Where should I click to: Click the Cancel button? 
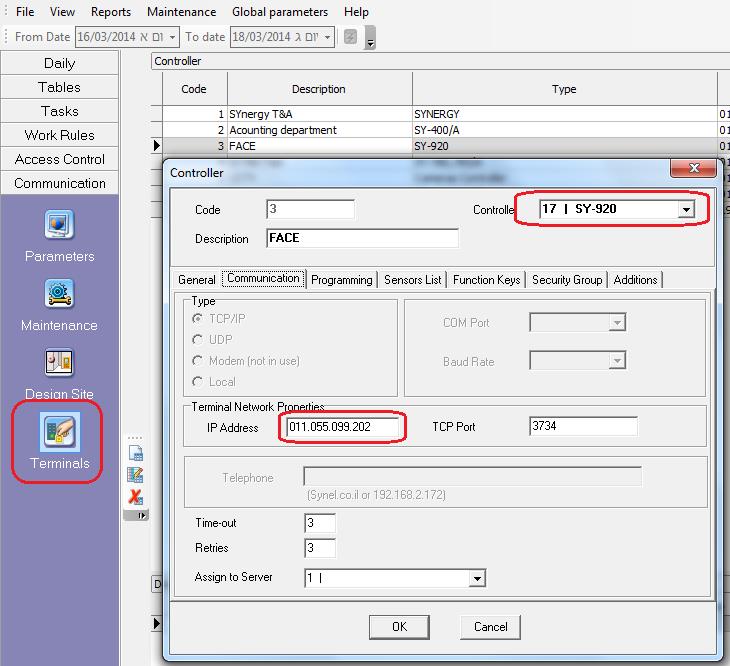click(x=490, y=627)
